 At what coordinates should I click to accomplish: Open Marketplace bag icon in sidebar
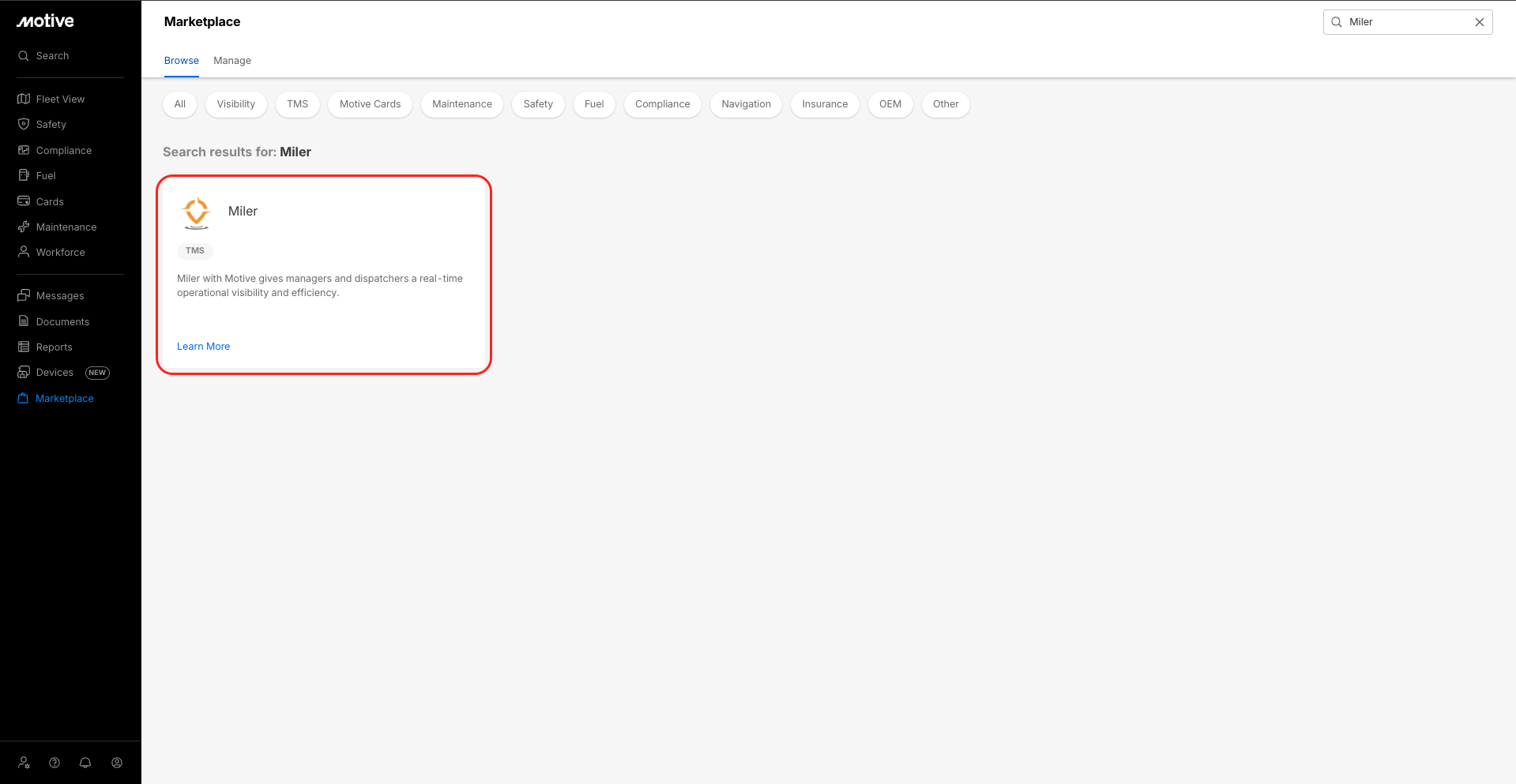pos(23,398)
